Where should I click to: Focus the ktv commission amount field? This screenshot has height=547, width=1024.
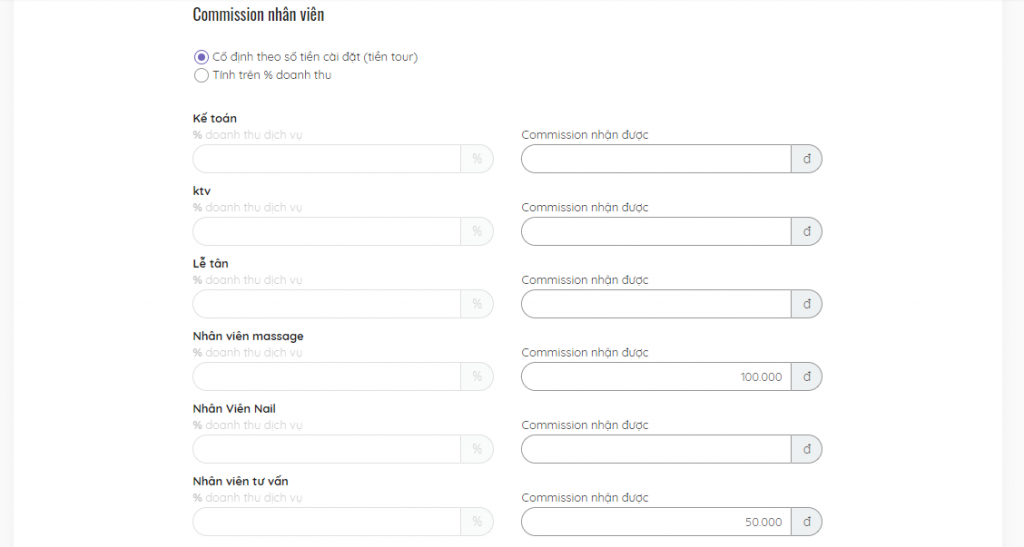pos(656,231)
